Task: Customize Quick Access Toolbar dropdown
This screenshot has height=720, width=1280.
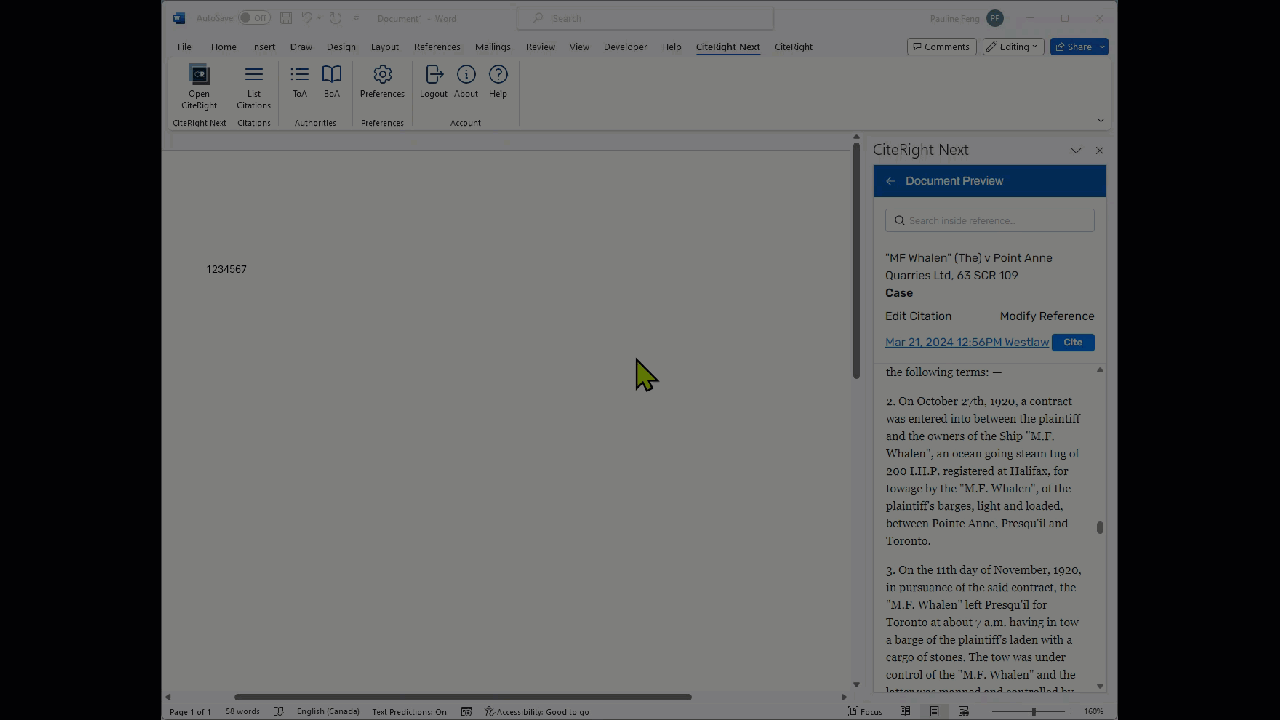Action: (x=356, y=18)
